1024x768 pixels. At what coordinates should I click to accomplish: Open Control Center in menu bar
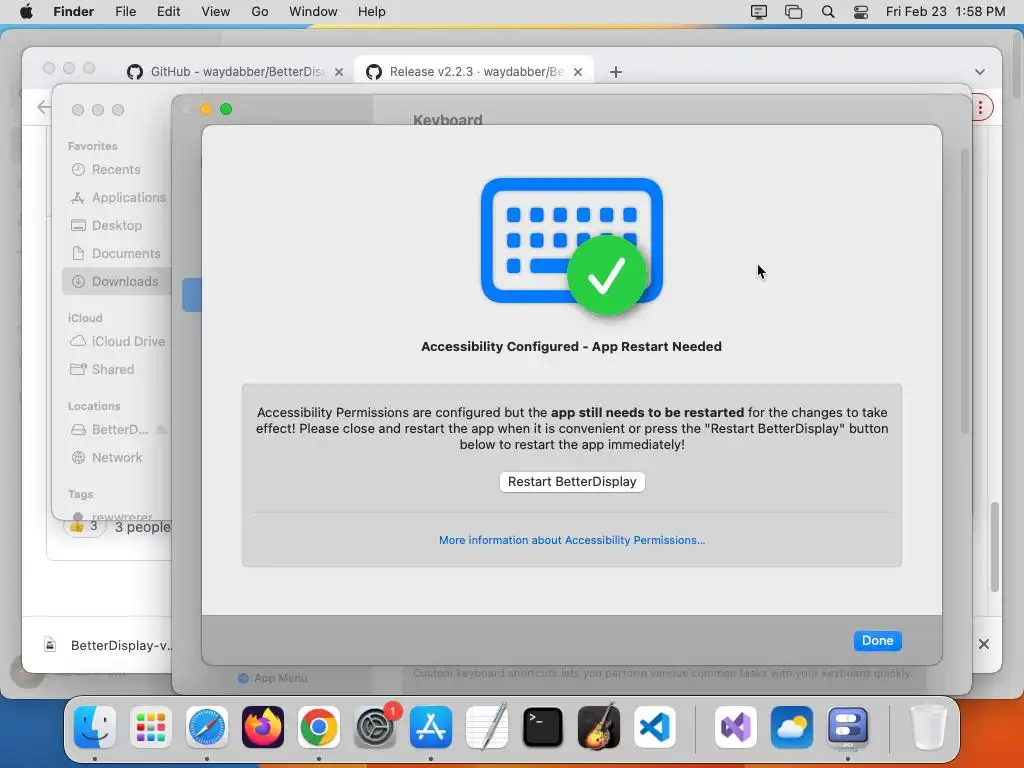pyautogui.click(x=861, y=12)
